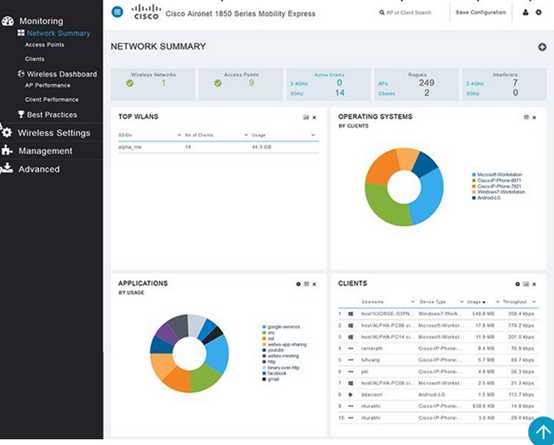This screenshot has width=554, height=445.
Task: Click the Wireless Settings gear icon
Action: click(7, 133)
